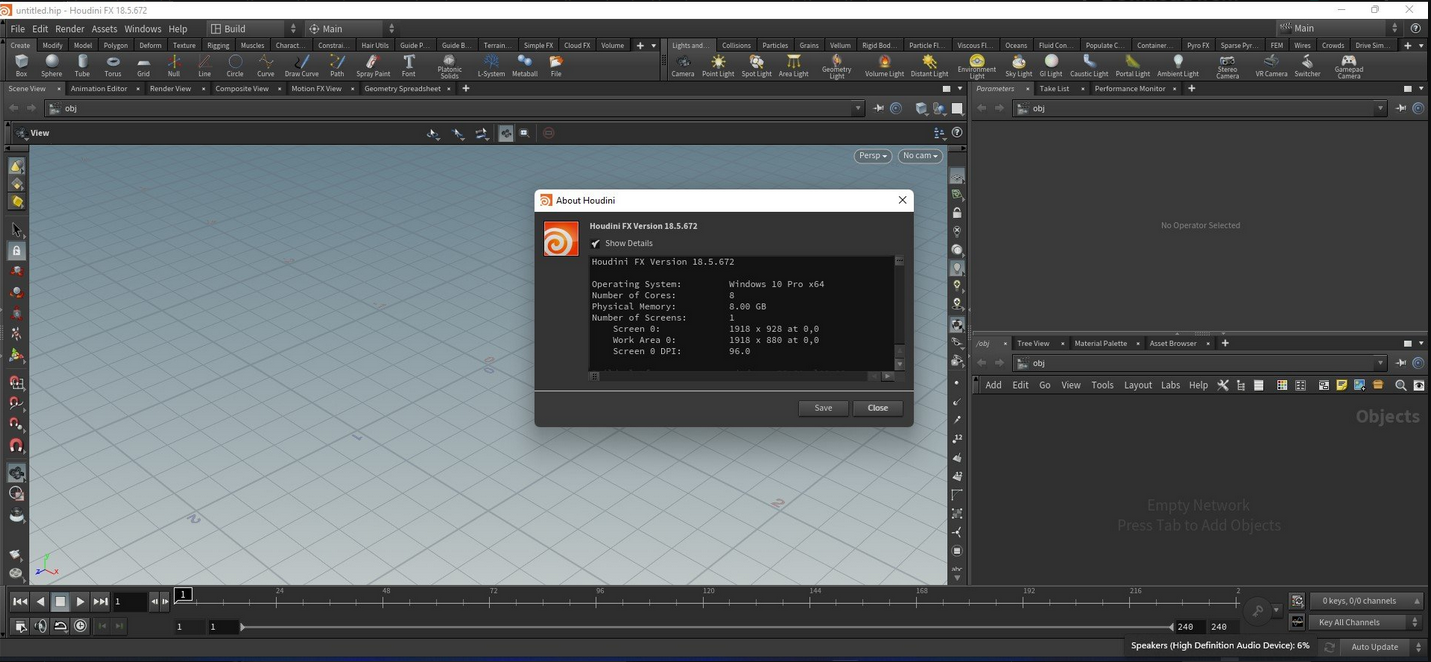Select the Null shelf tool
1431x662 pixels.
click(x=174, y=65)
